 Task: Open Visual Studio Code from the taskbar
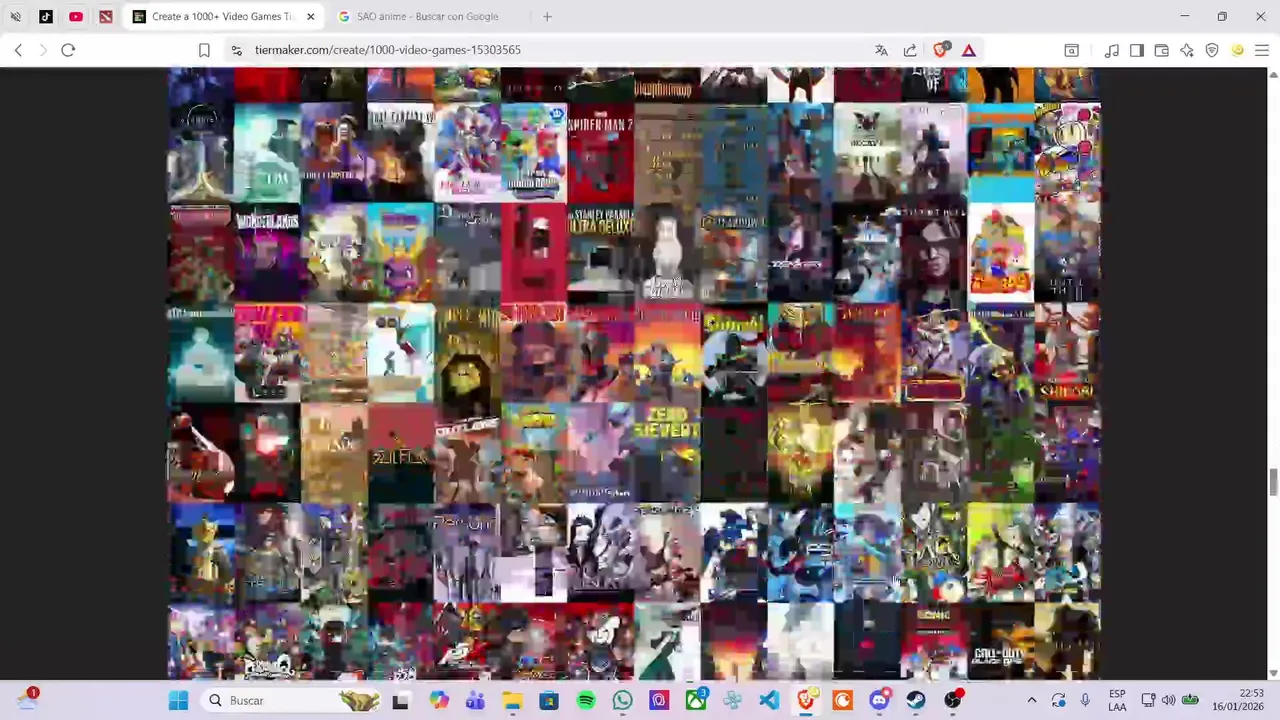tap(769, 700)
